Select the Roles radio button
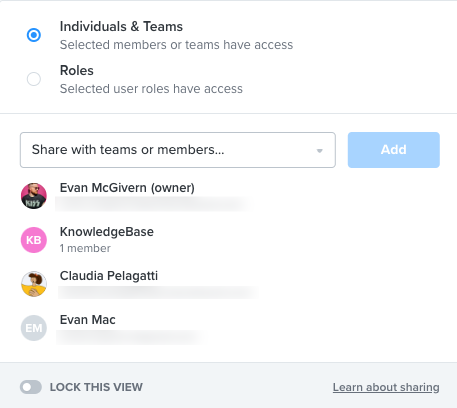The width and height of the screenshot is (457, 408). (34, 79)
